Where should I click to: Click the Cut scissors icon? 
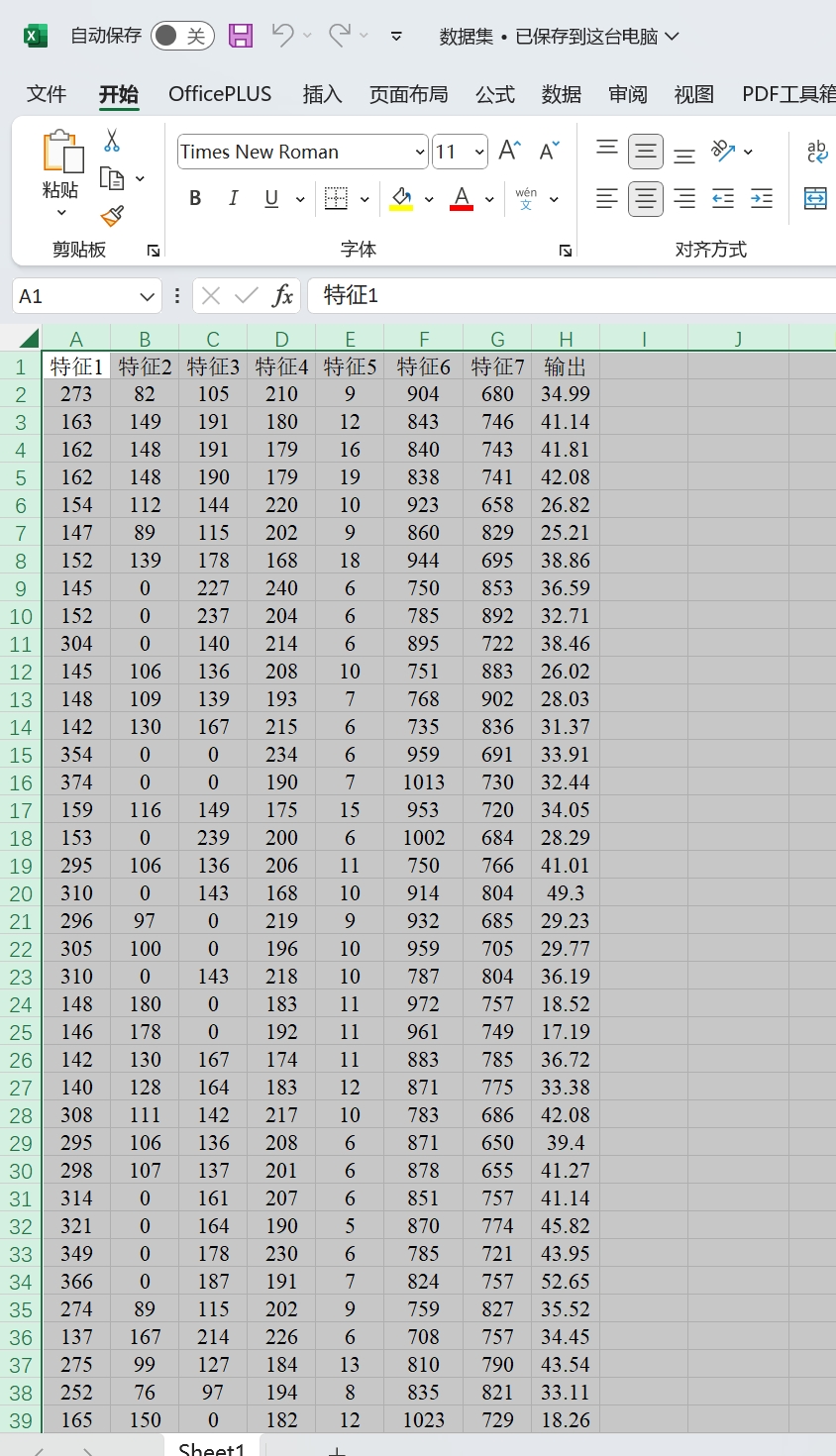pos(112,141)
